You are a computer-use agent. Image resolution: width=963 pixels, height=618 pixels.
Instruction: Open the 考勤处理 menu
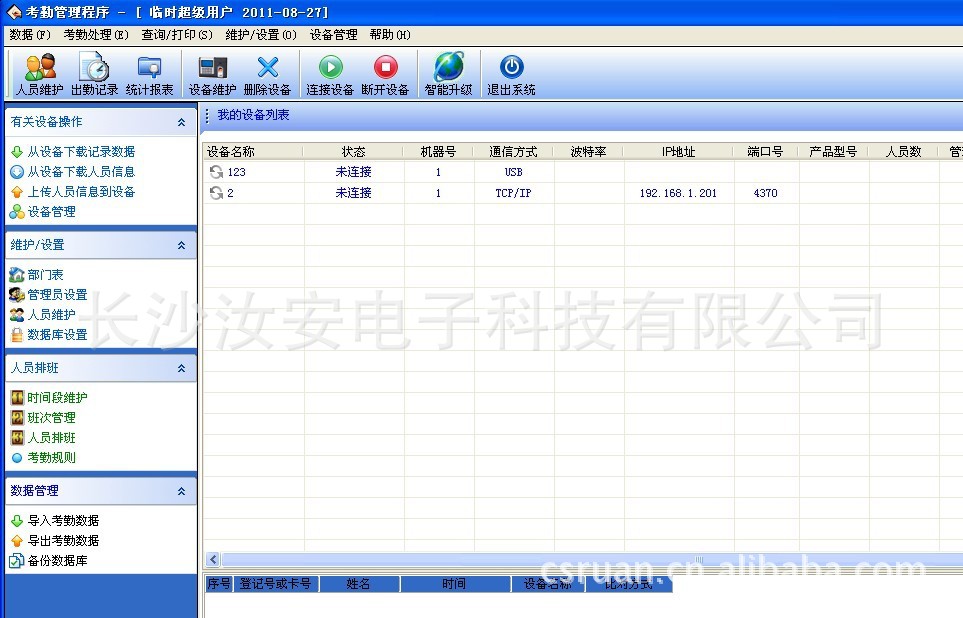pos(96,34)
